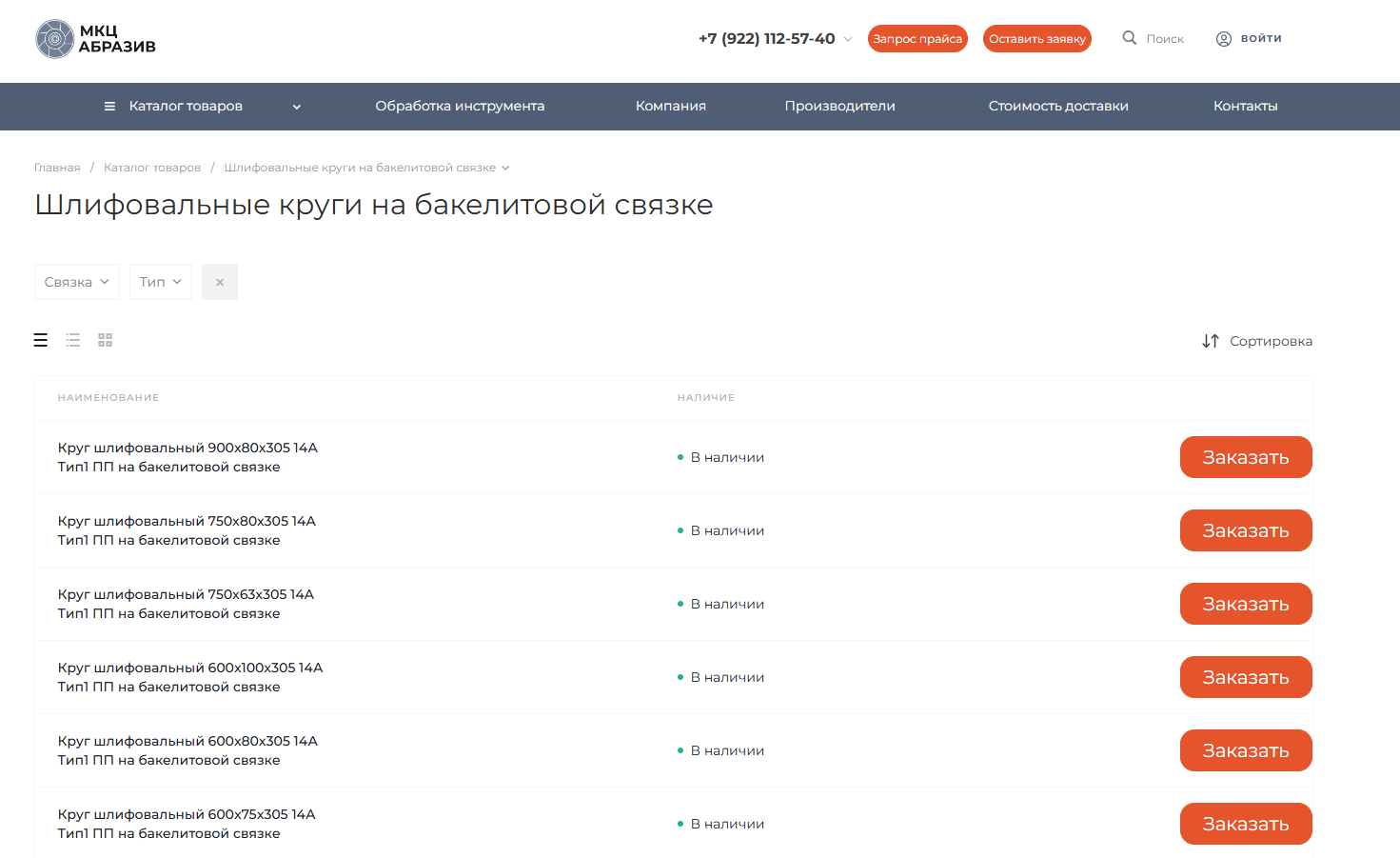Expand the breadcrumb category chevron
1400x858 pixels.
coord(505,168)
